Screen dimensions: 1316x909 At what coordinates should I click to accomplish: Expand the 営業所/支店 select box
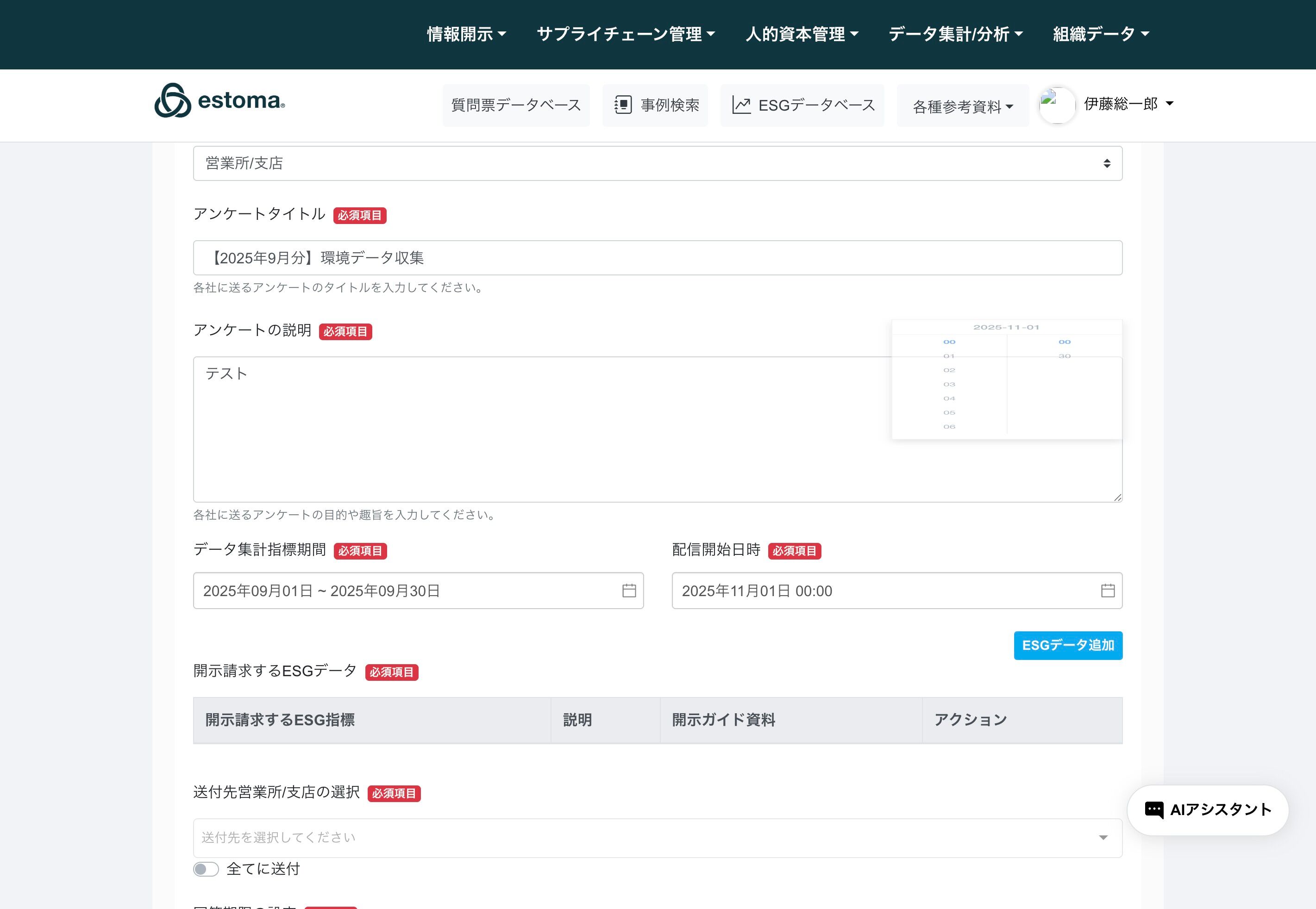coord(658,163)
